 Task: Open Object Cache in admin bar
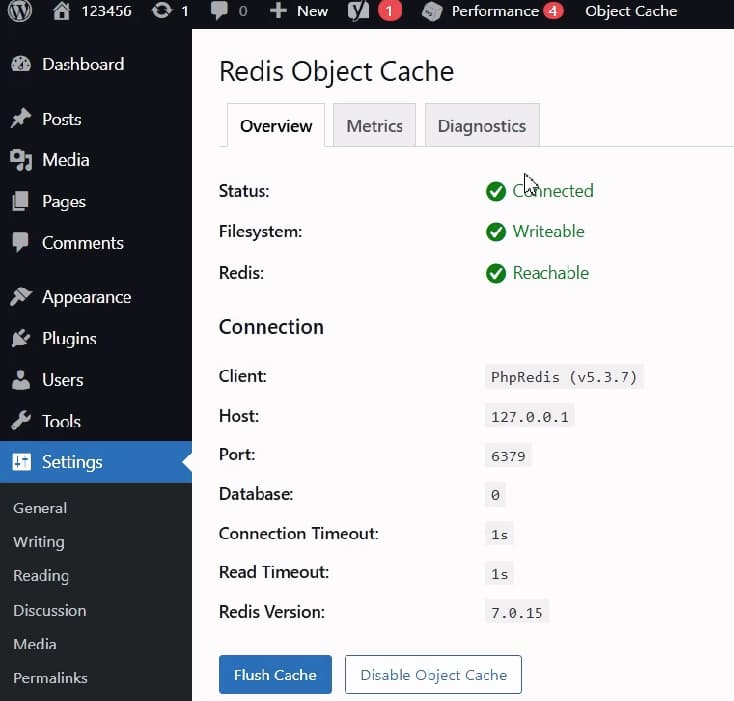631,11
